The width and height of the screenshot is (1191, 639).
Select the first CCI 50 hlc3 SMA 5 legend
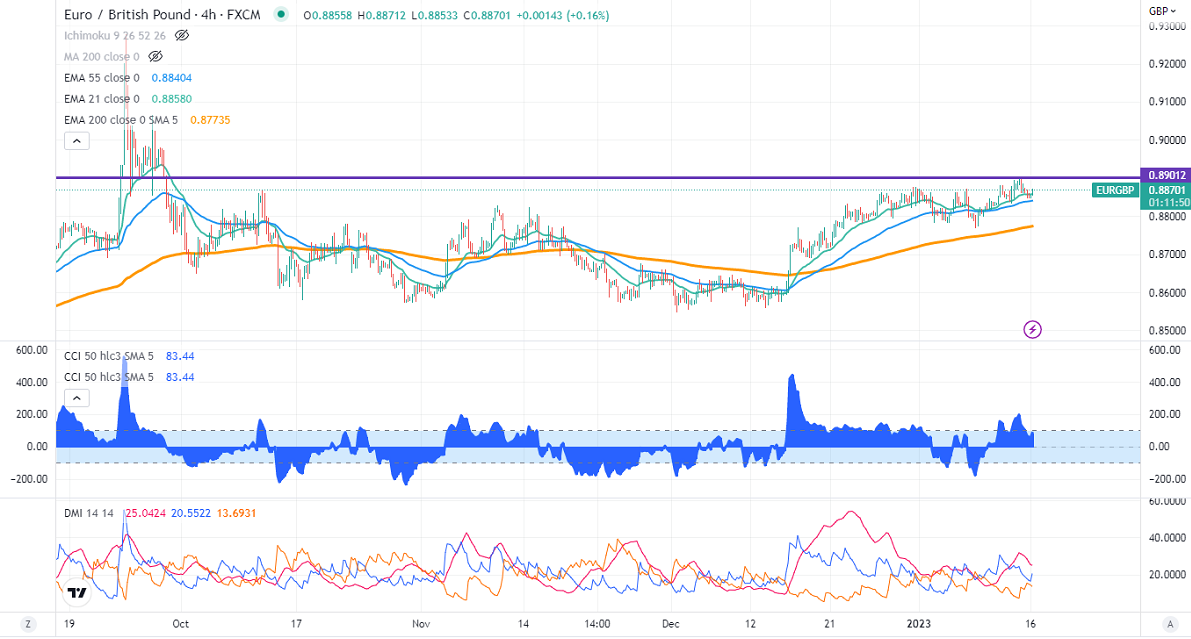[109, 356]
